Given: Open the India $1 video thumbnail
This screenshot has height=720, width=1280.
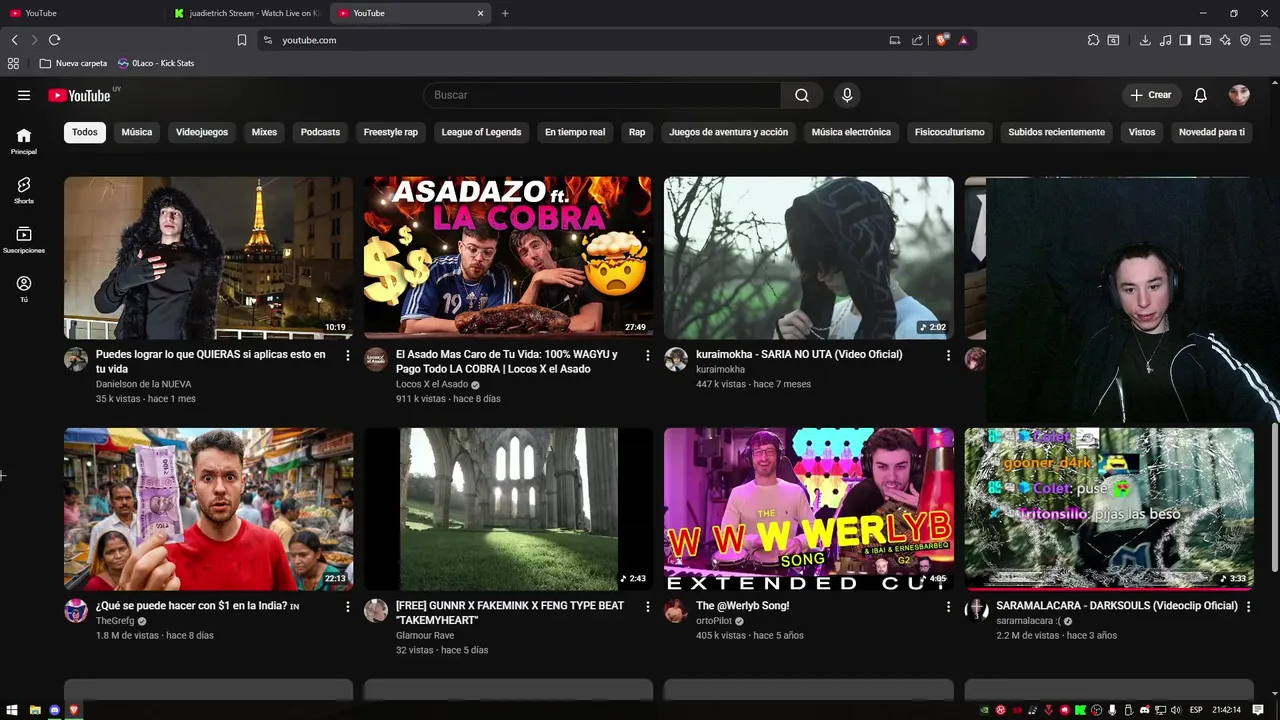Looking at the screenshot, I should tap(208, 509).
